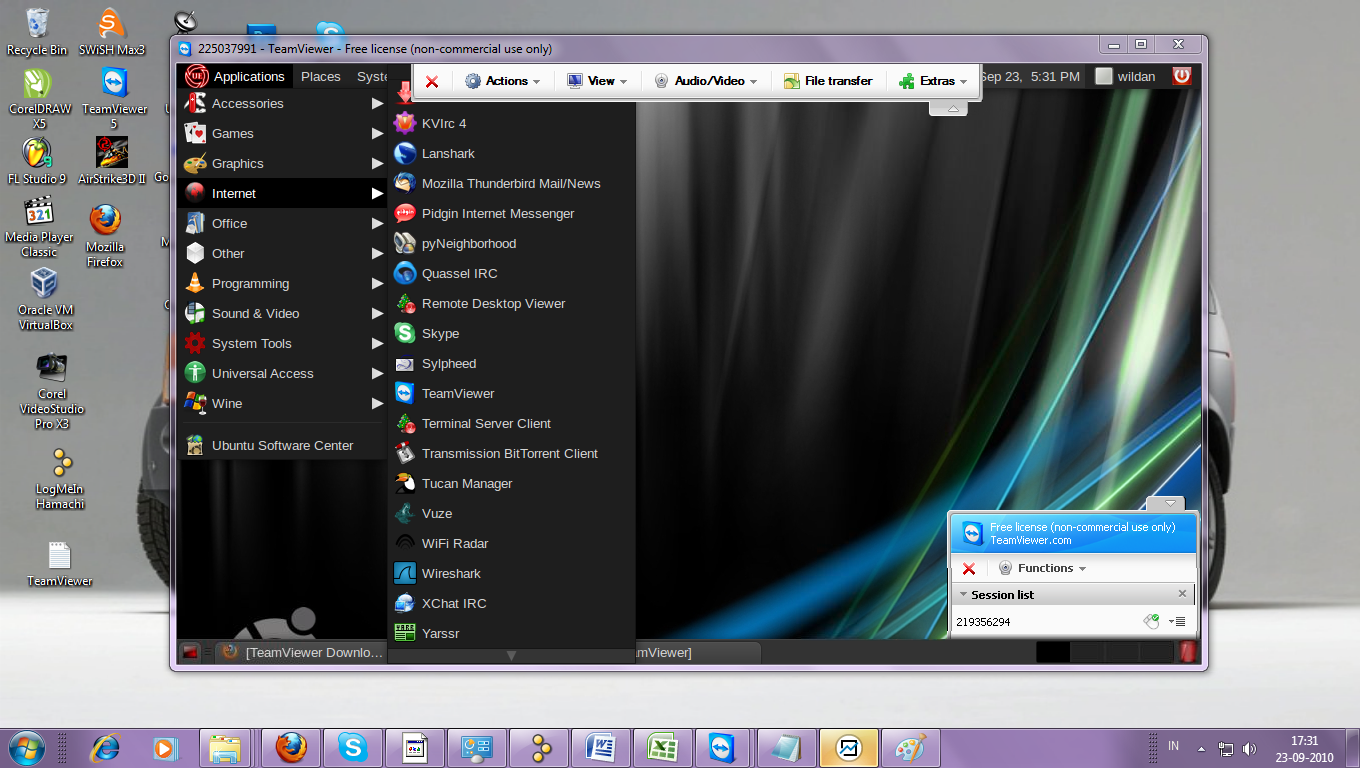
Task: Launch Ubuntu Software Center from the Applications menu
Action: [x=284, y=445]
